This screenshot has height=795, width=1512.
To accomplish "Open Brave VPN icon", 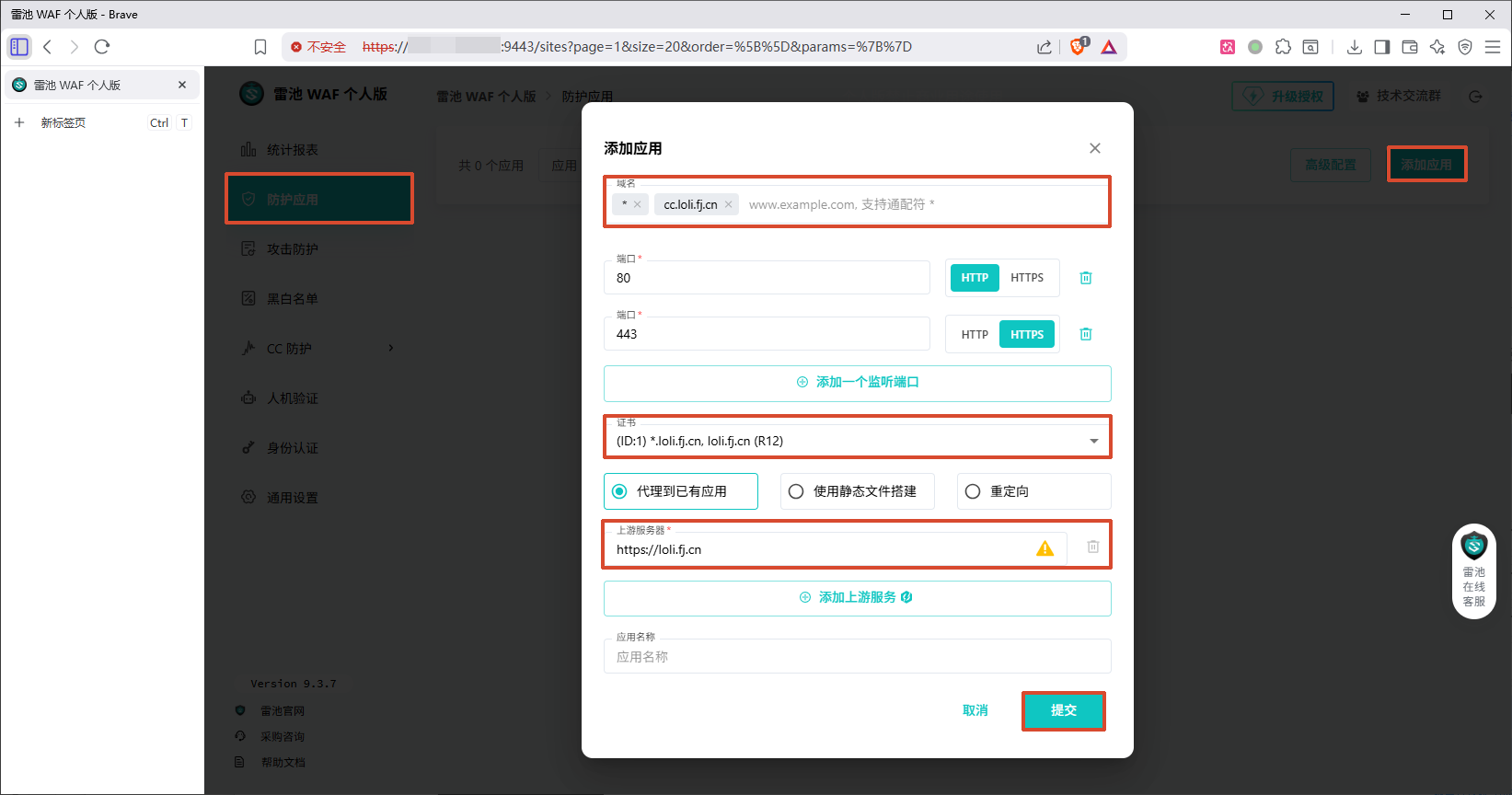I will (x=1465, y=47).
